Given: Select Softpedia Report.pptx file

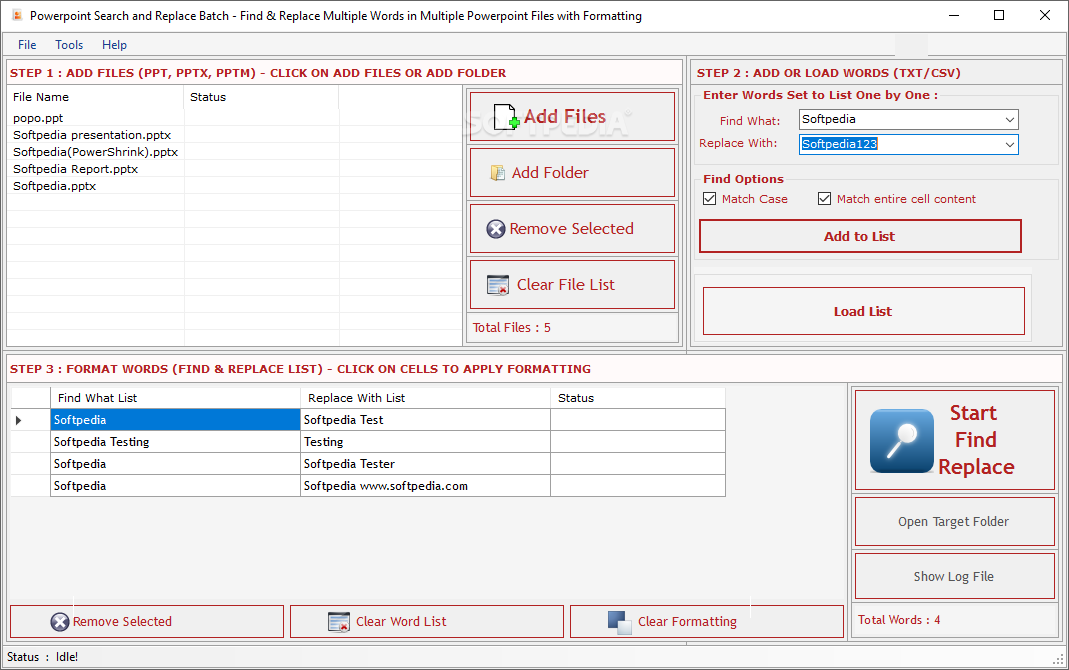Looking at the screenshot, I should point(76,169).
